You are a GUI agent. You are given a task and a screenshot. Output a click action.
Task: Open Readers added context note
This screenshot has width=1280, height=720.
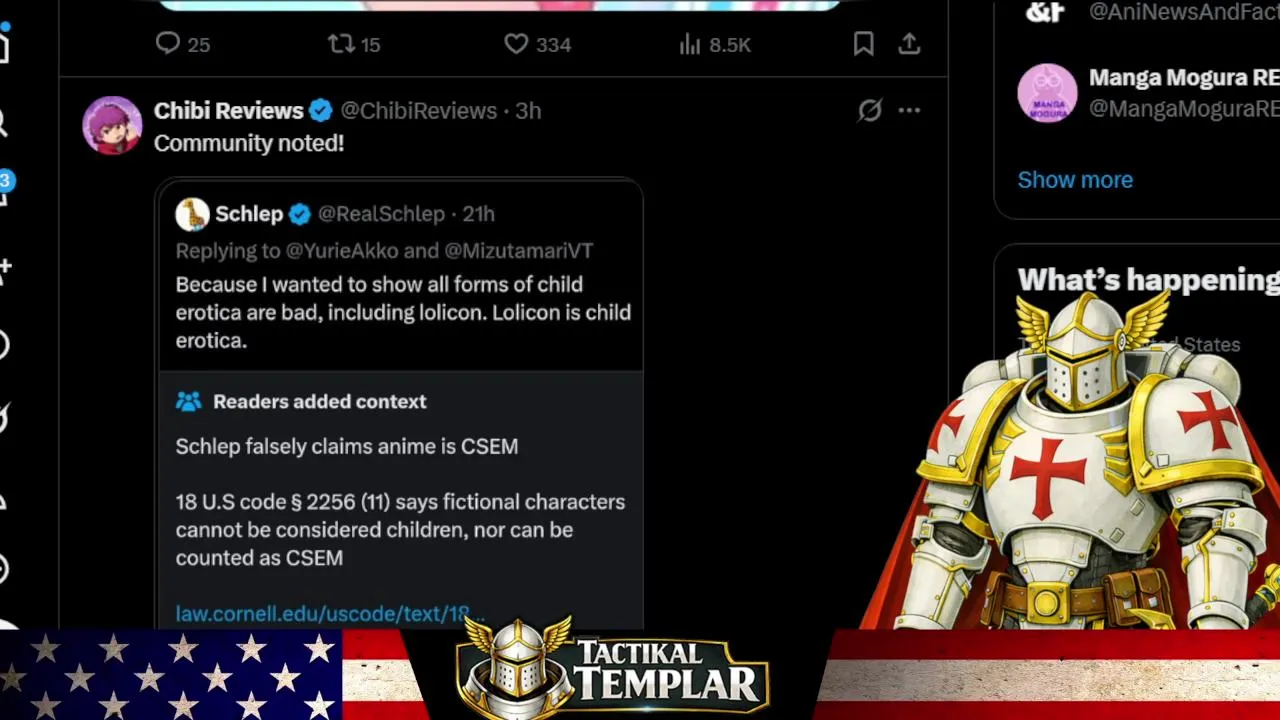pyautogui.click(x=319, y=401)
